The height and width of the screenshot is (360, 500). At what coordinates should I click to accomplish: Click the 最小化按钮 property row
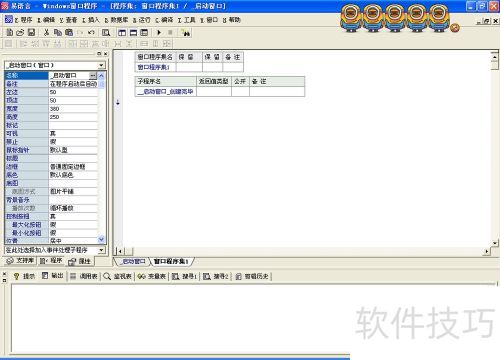click(51, 233)
